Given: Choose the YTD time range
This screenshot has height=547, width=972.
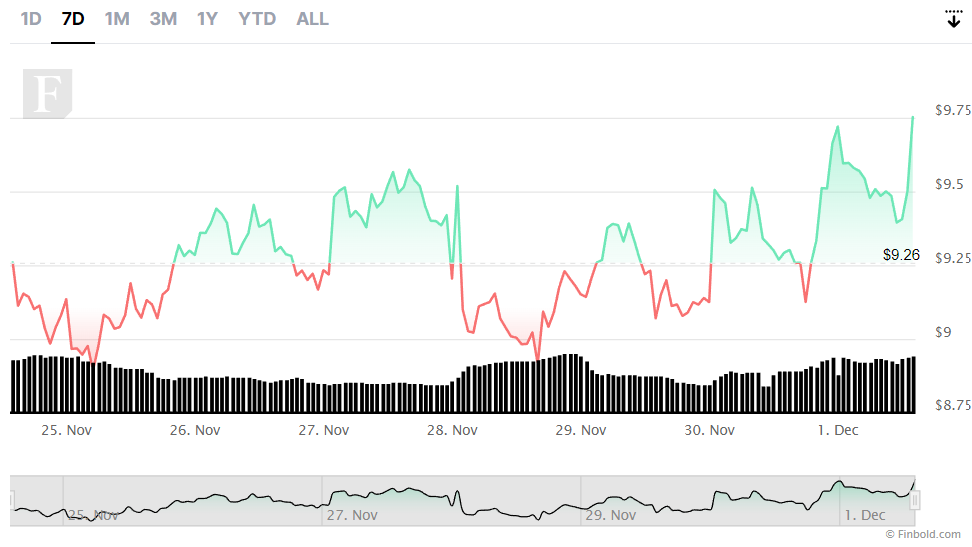Looking at the screenshot, I should tap(257, 19).
